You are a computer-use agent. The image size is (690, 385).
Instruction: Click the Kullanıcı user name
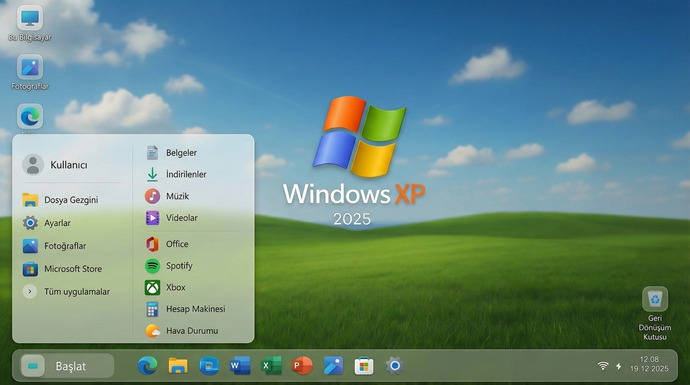click(x=69, y=165)
